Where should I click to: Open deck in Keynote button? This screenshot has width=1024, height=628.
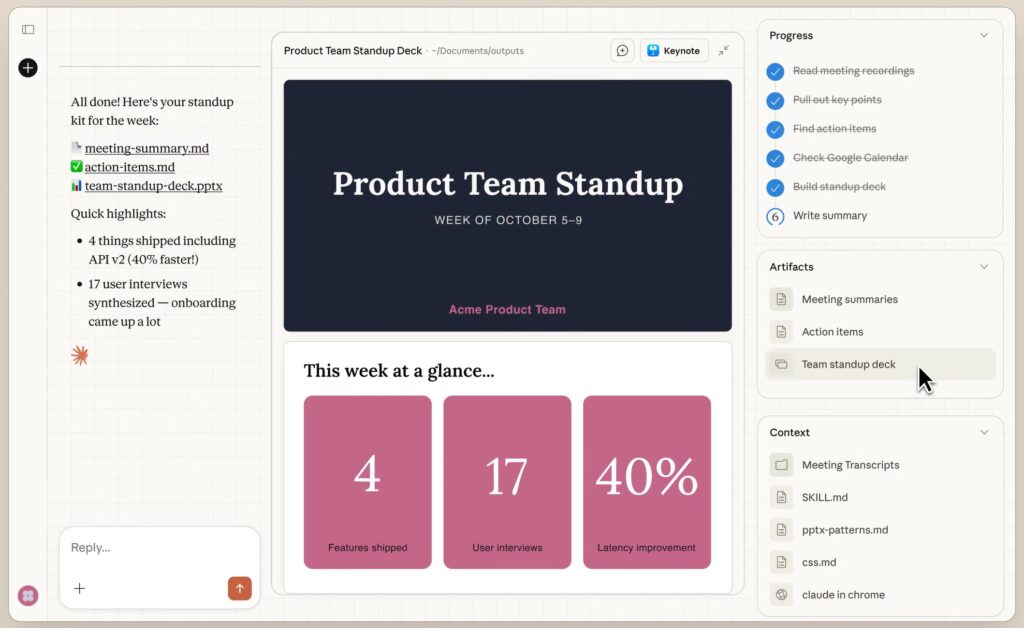(674, 51)
